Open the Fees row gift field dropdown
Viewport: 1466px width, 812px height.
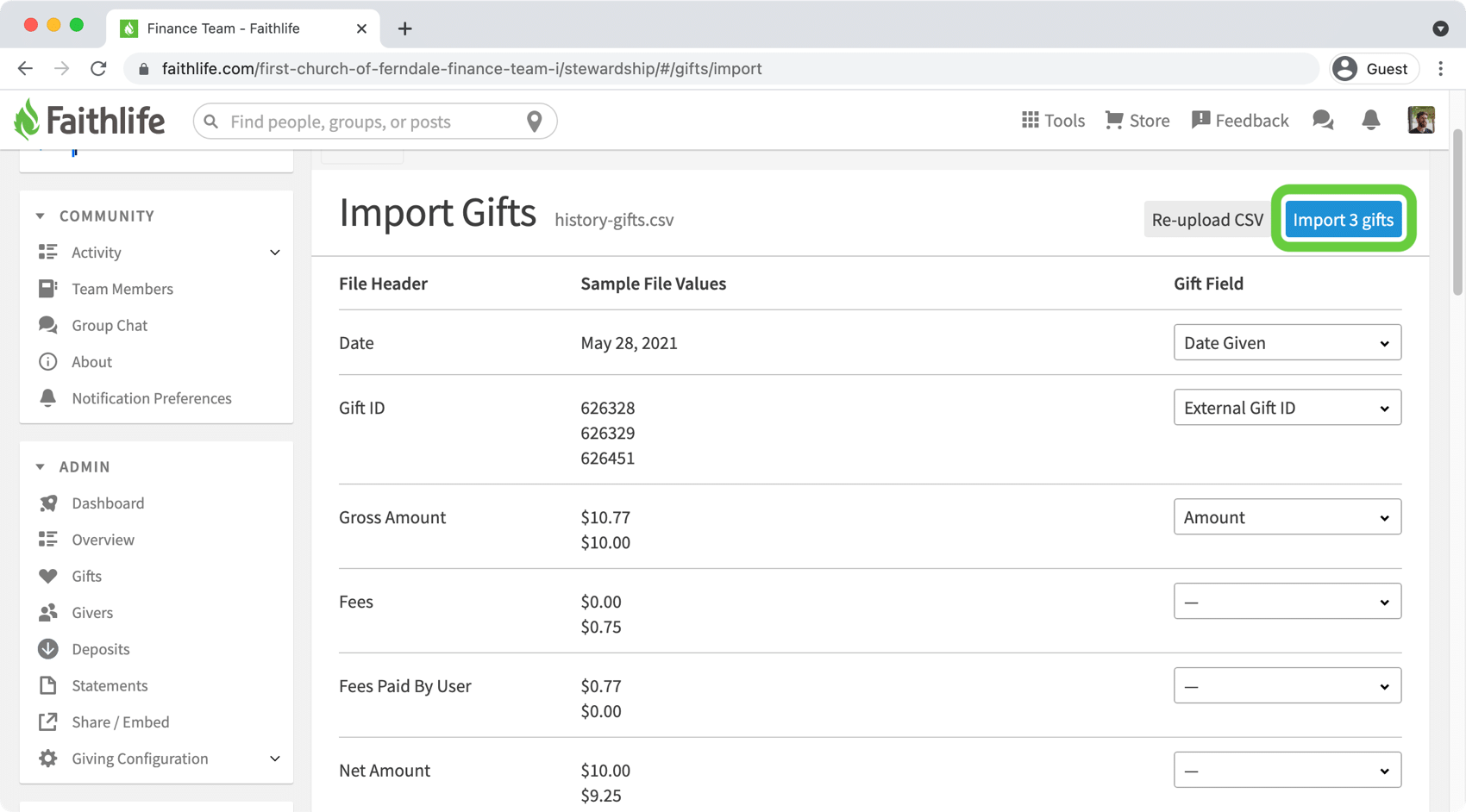coord(1287,601)
